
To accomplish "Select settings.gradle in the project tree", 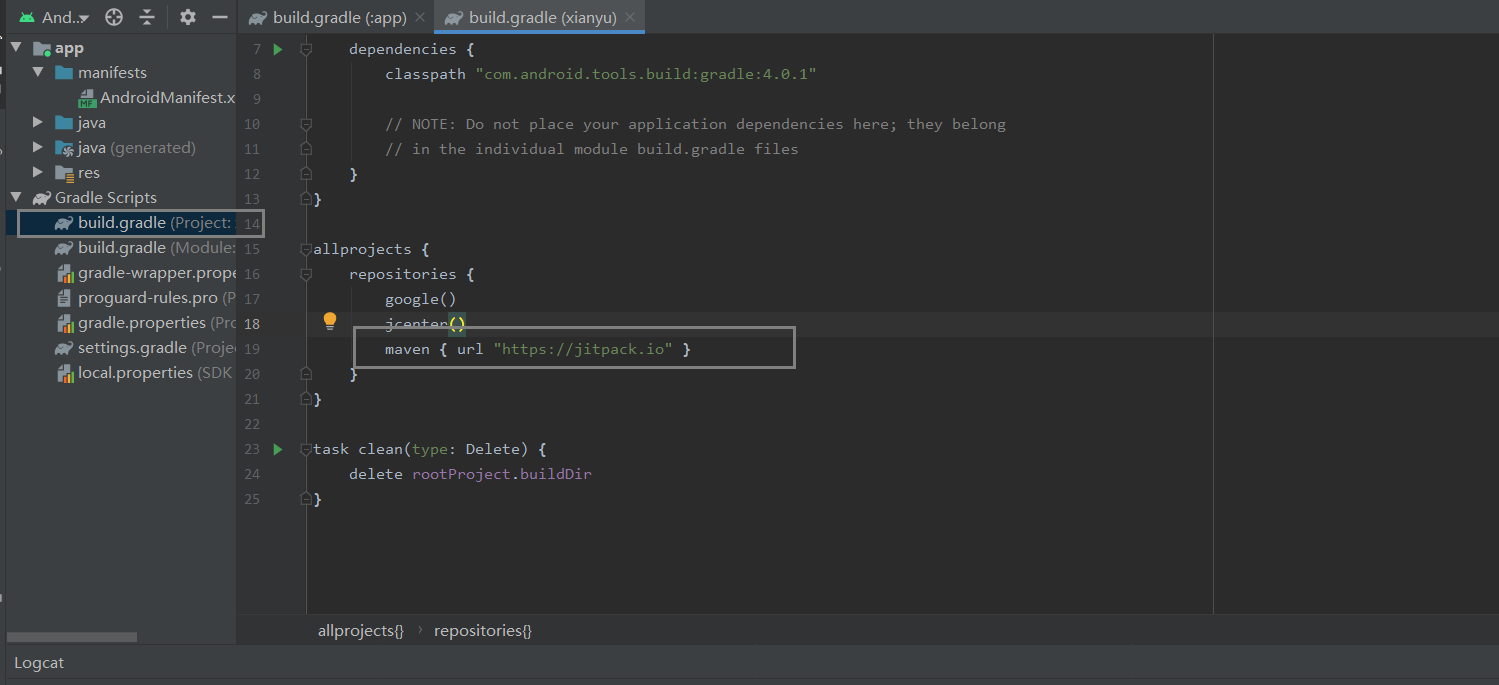I will [132, 348].
